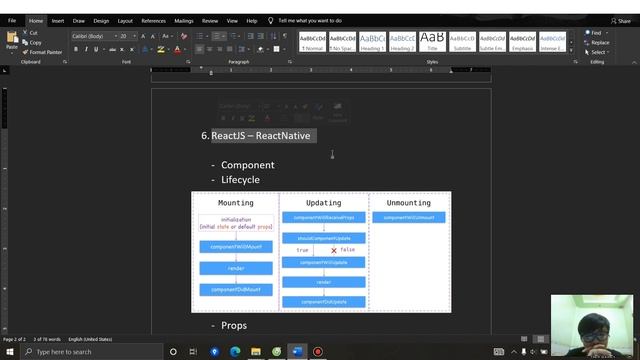Screen dimensions: 640x360
Task: Apply subscript formatting
Action: (122, 49)
